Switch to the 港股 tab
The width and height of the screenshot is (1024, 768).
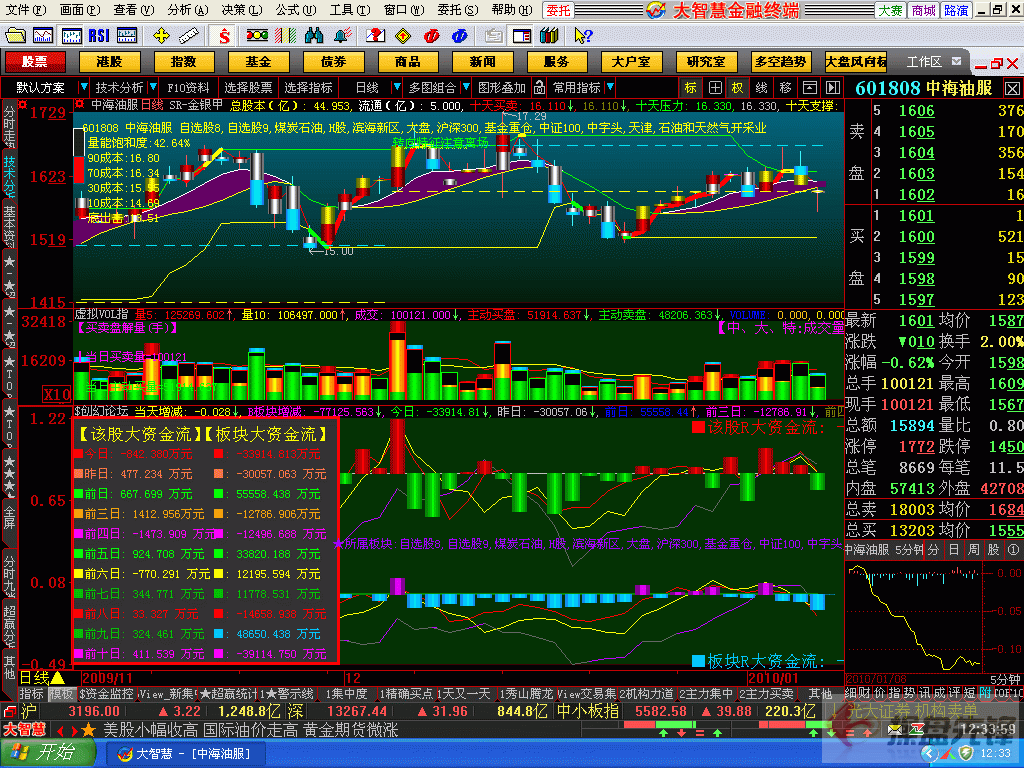coord(109,62)
